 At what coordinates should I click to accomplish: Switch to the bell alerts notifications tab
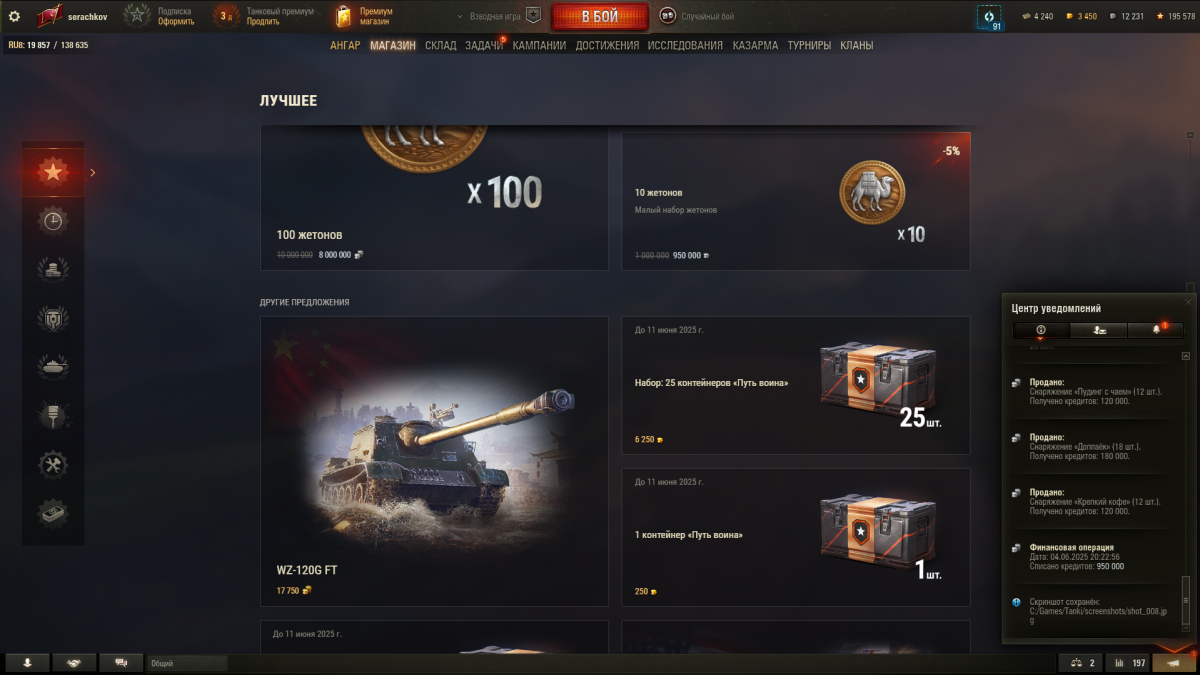[x=1155, y=330]
